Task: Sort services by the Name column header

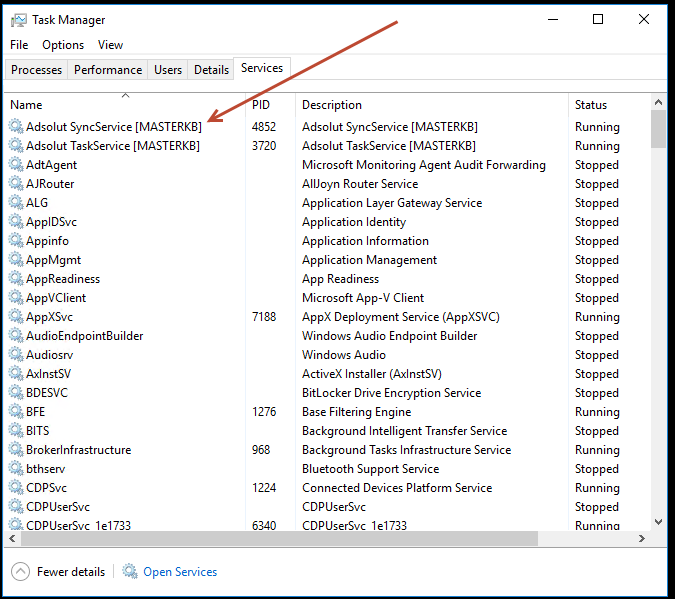Action: 26,105
